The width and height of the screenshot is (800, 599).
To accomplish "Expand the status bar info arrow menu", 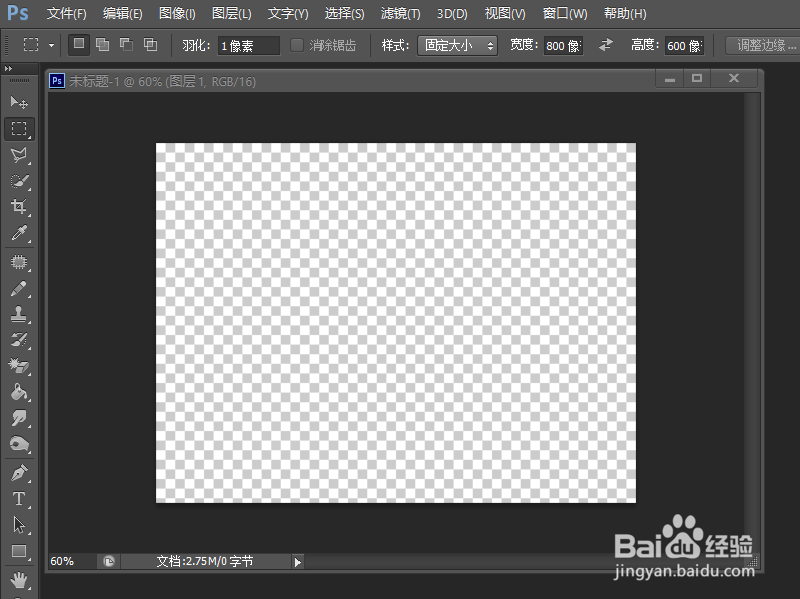I will click(x=297, y=562).
